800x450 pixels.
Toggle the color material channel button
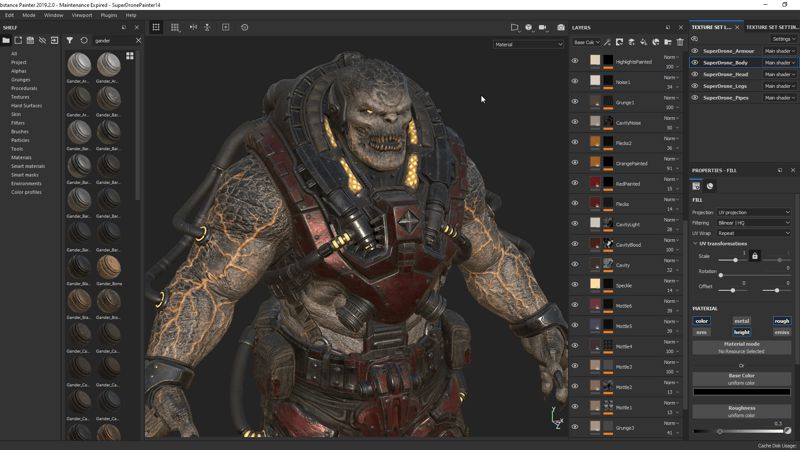coord(702,321)
